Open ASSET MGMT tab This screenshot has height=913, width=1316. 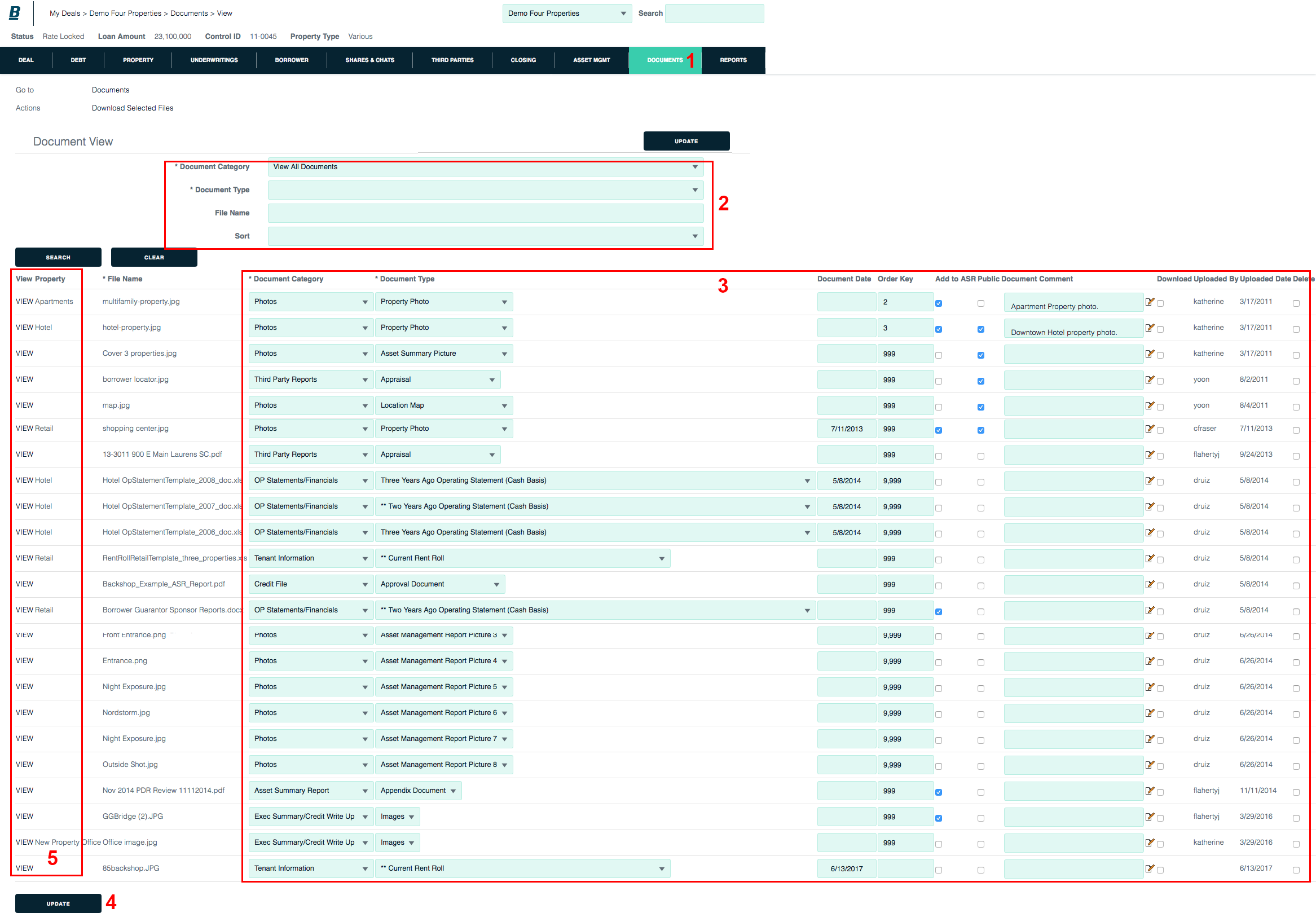point(591,60)
